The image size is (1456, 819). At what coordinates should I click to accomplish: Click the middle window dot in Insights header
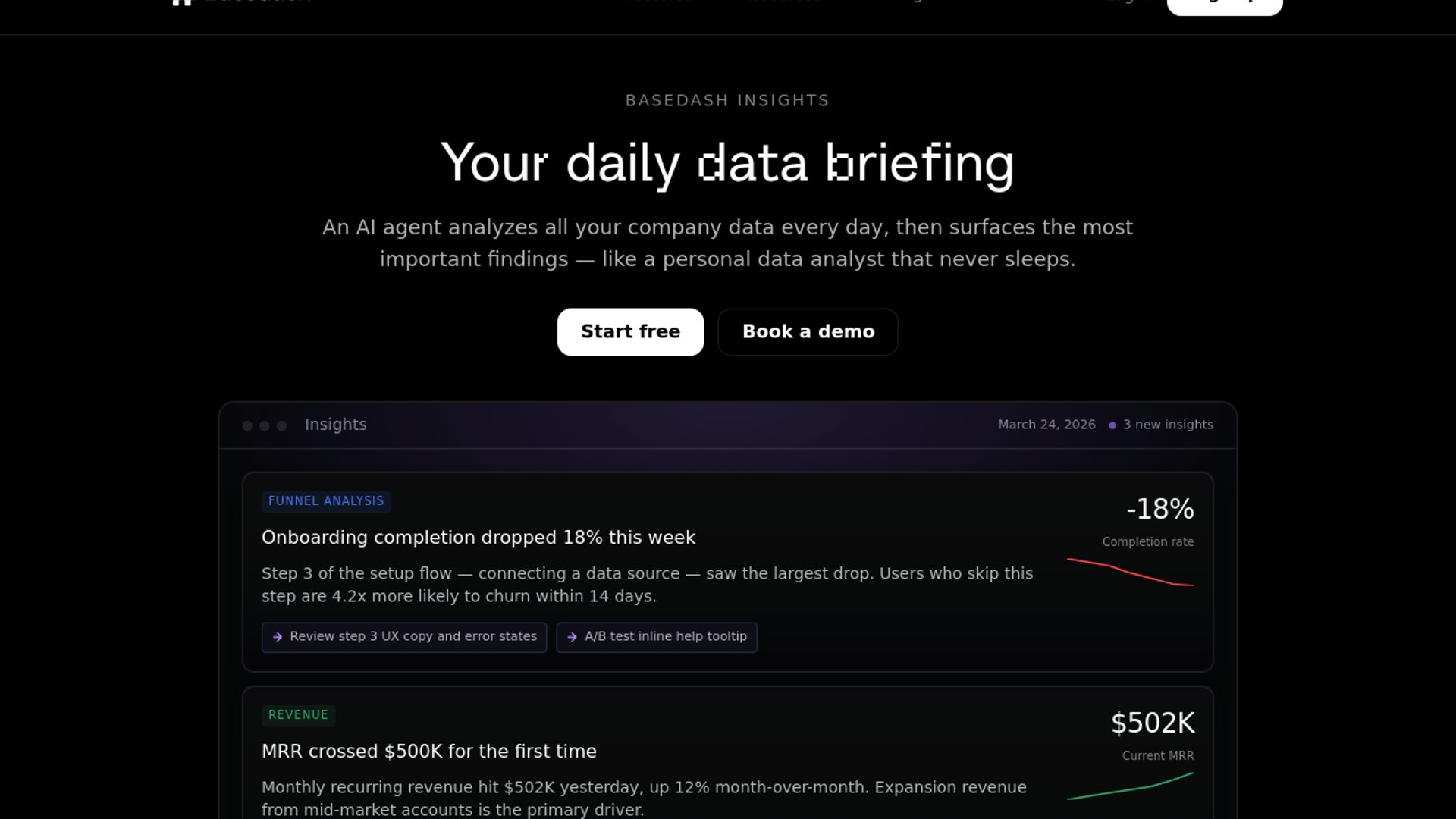(x=265, y=426)
